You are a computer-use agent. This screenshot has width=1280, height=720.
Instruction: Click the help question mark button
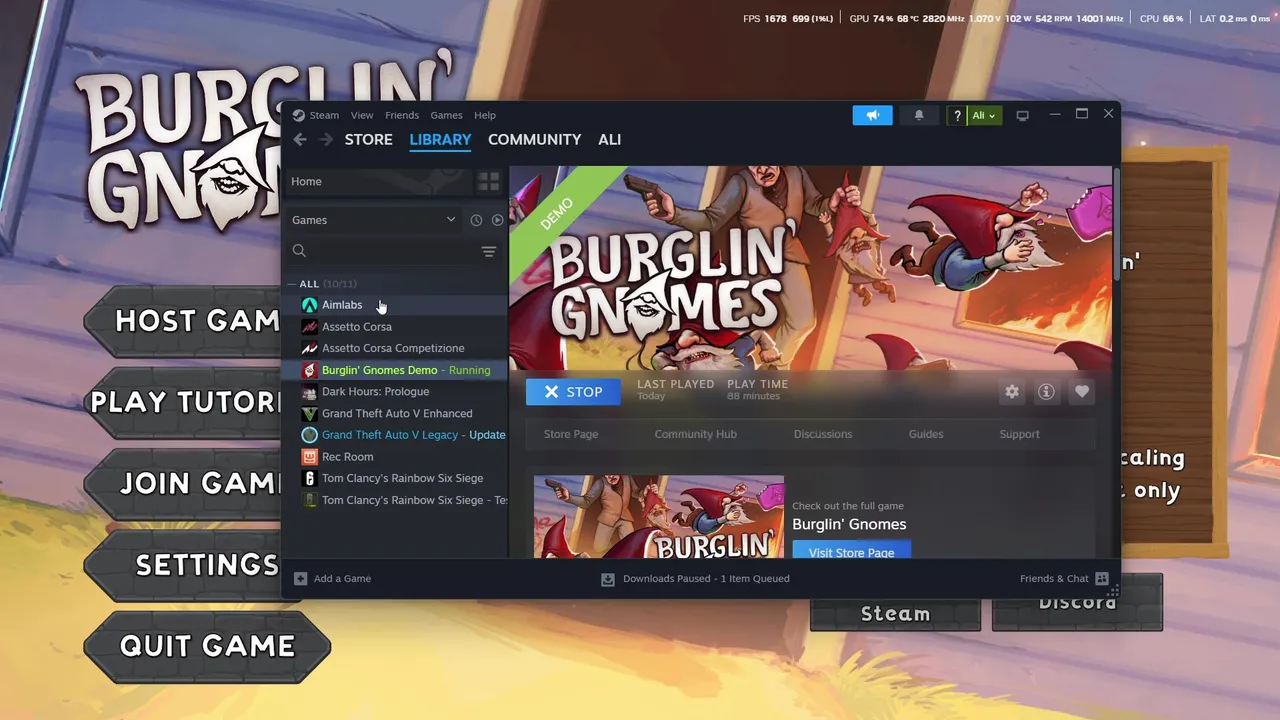click(957, 115)
